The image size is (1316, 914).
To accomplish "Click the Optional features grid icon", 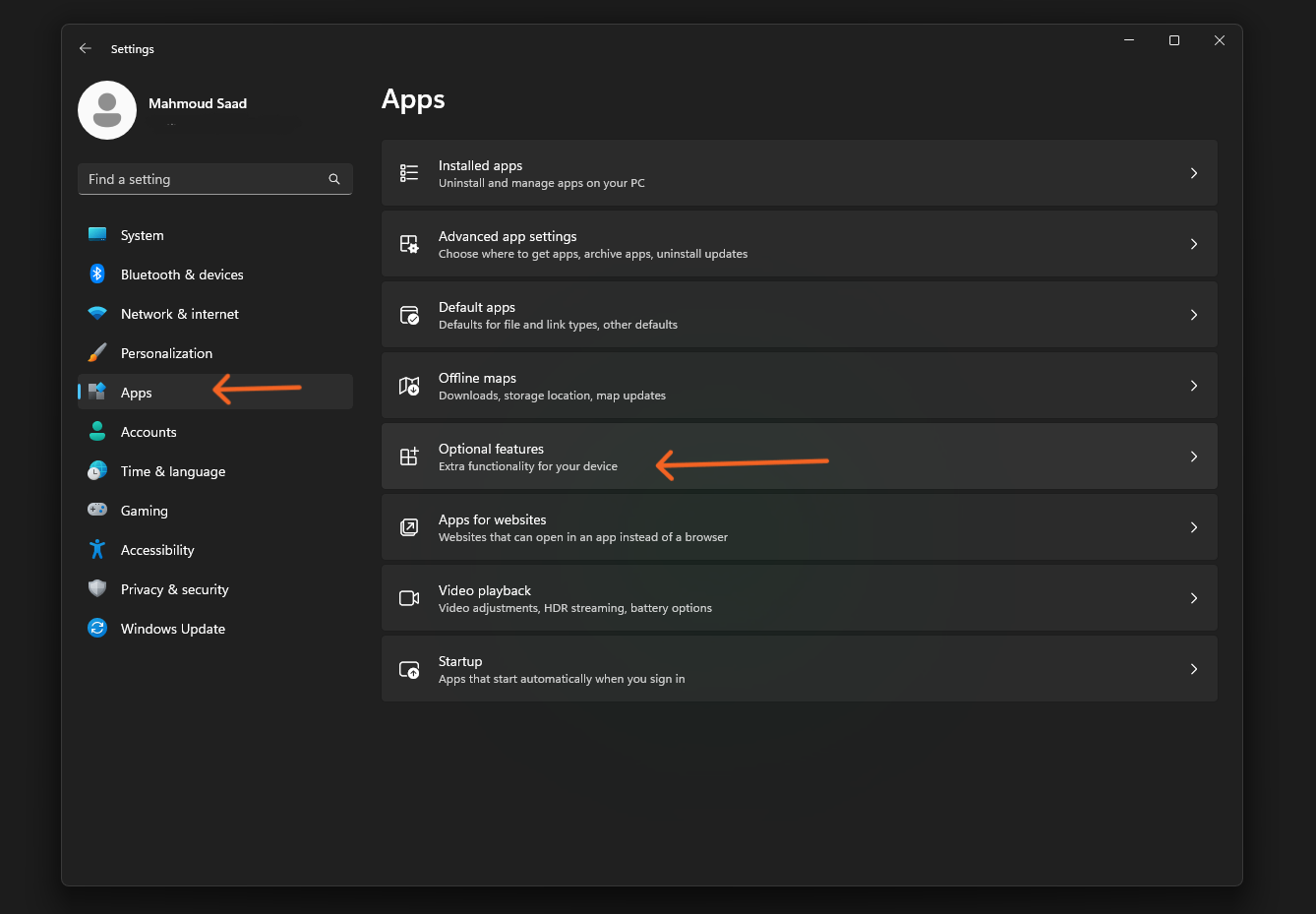I will click(x=409, y=457).
